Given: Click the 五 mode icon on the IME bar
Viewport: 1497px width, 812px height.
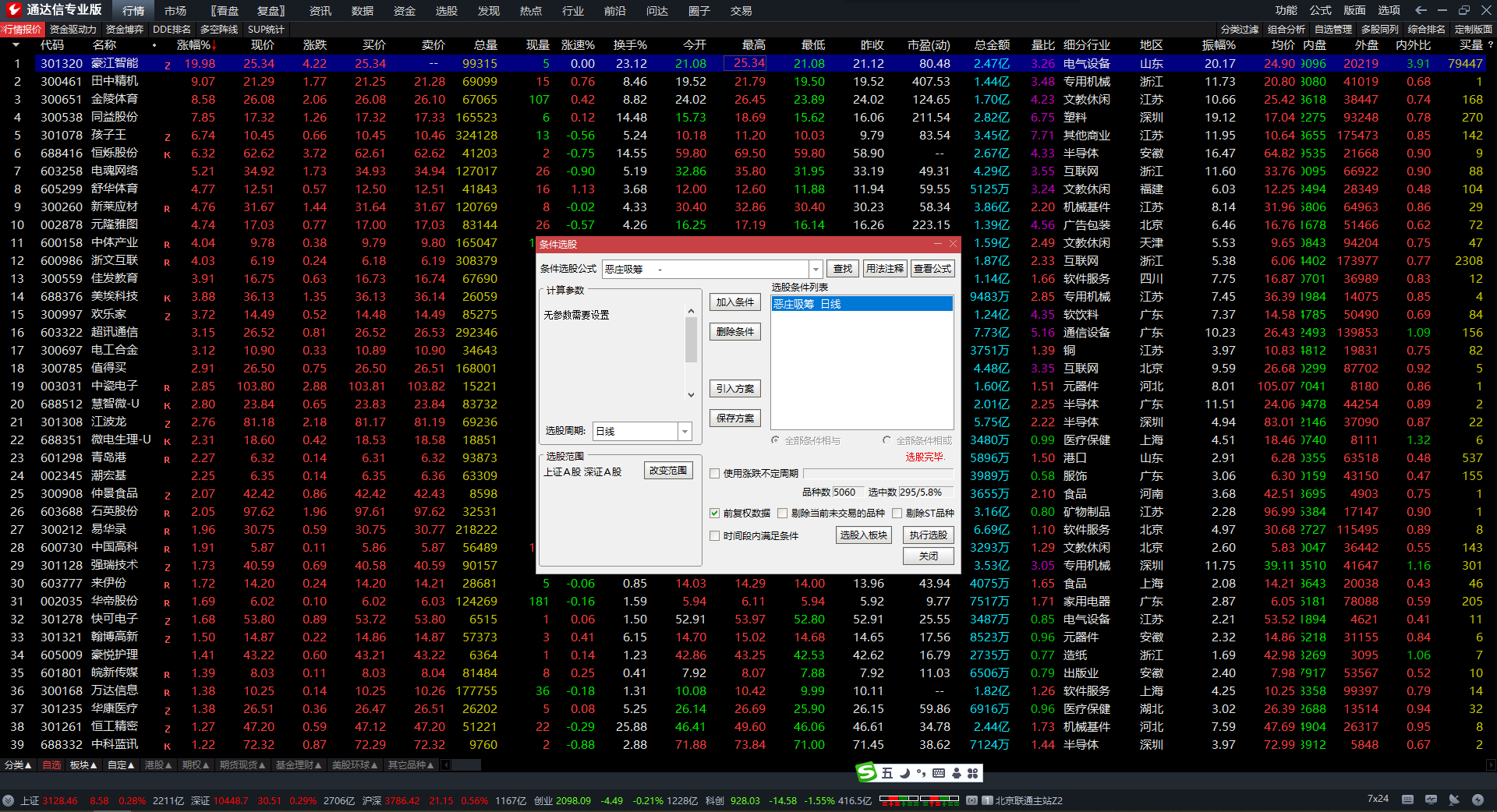Looking at the screenshot, I should tap(887, 773).
